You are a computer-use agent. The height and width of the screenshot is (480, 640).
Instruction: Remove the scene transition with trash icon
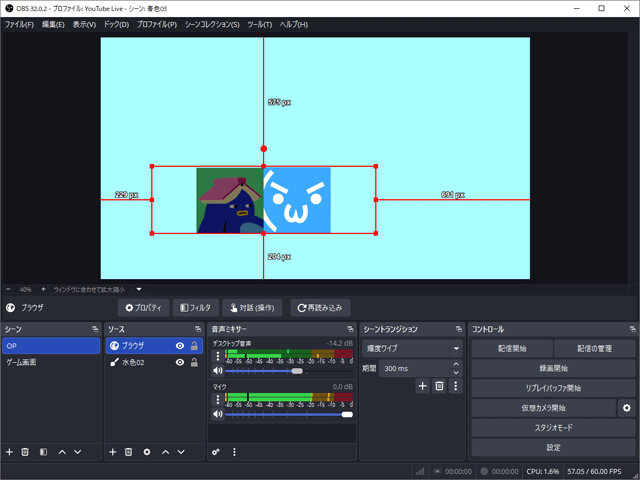tap(439, 385)
